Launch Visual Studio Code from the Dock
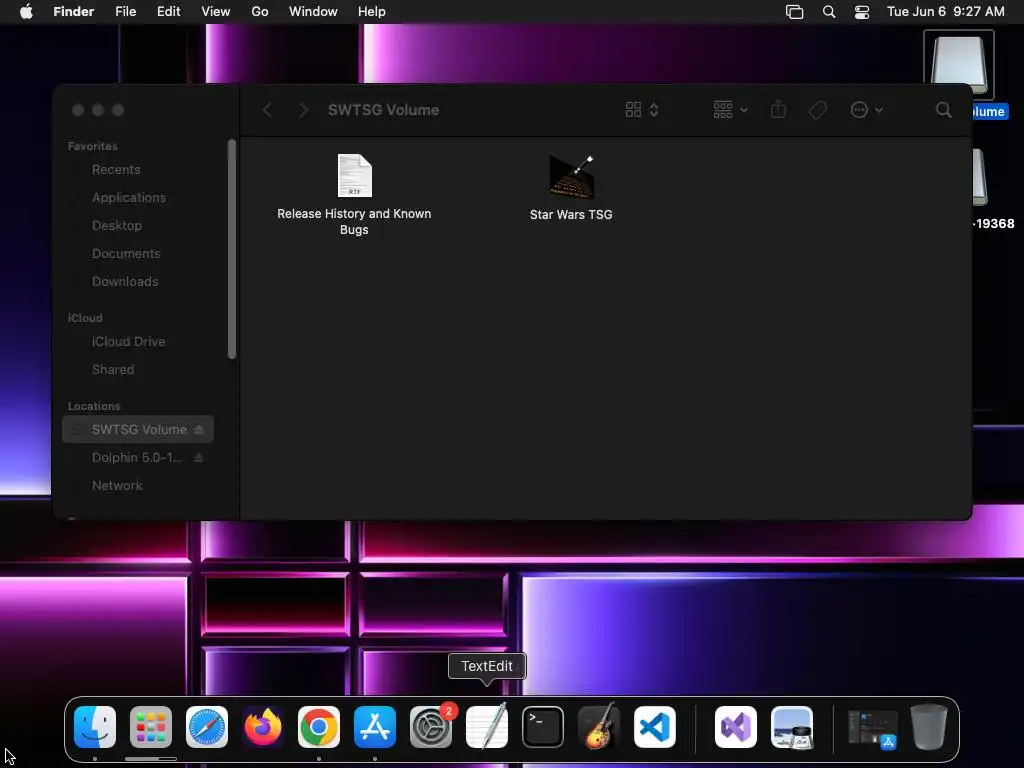The image size is (1024, 768). click(655, 727)
